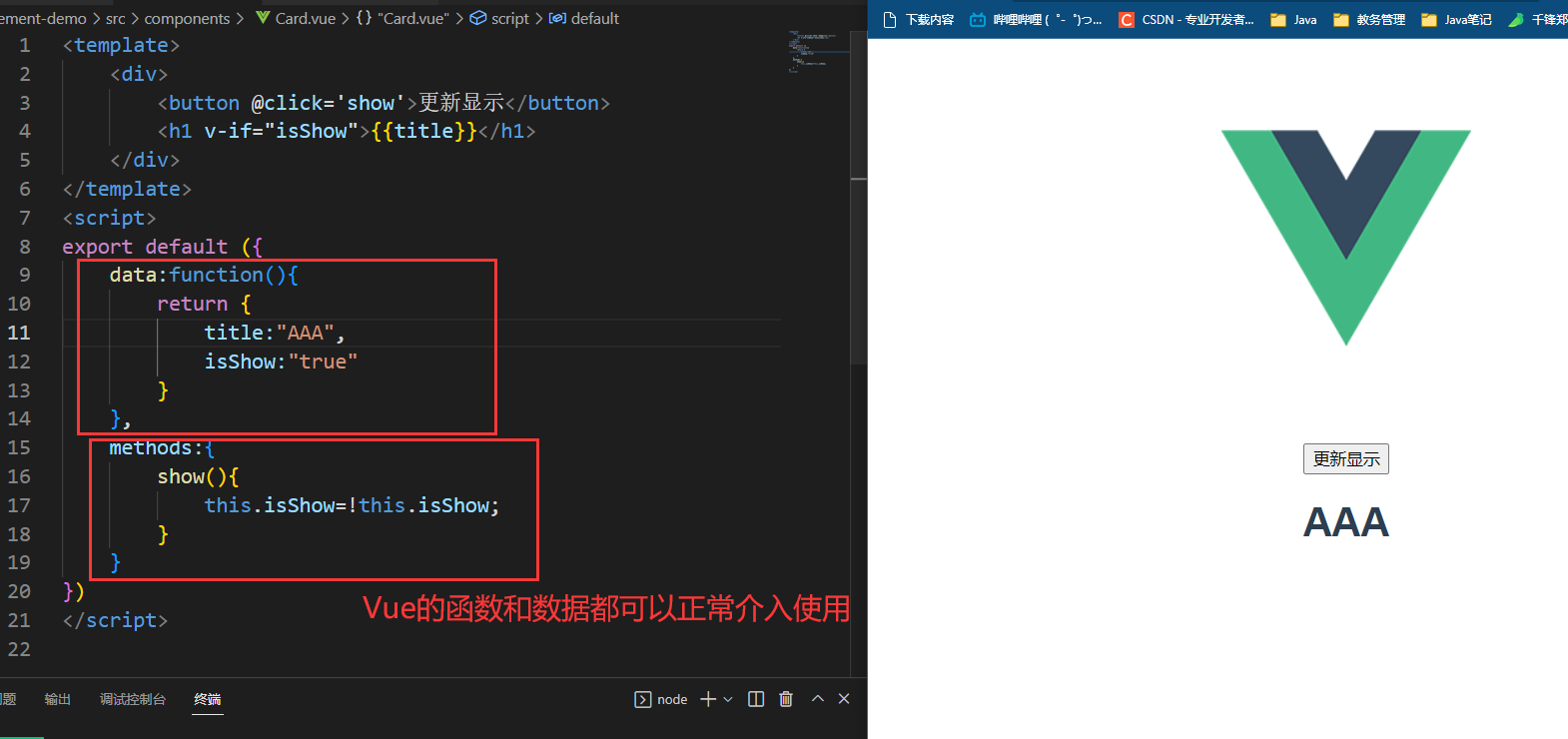
Task: Click the closing </script> tag line
Action: coord(115,620)
